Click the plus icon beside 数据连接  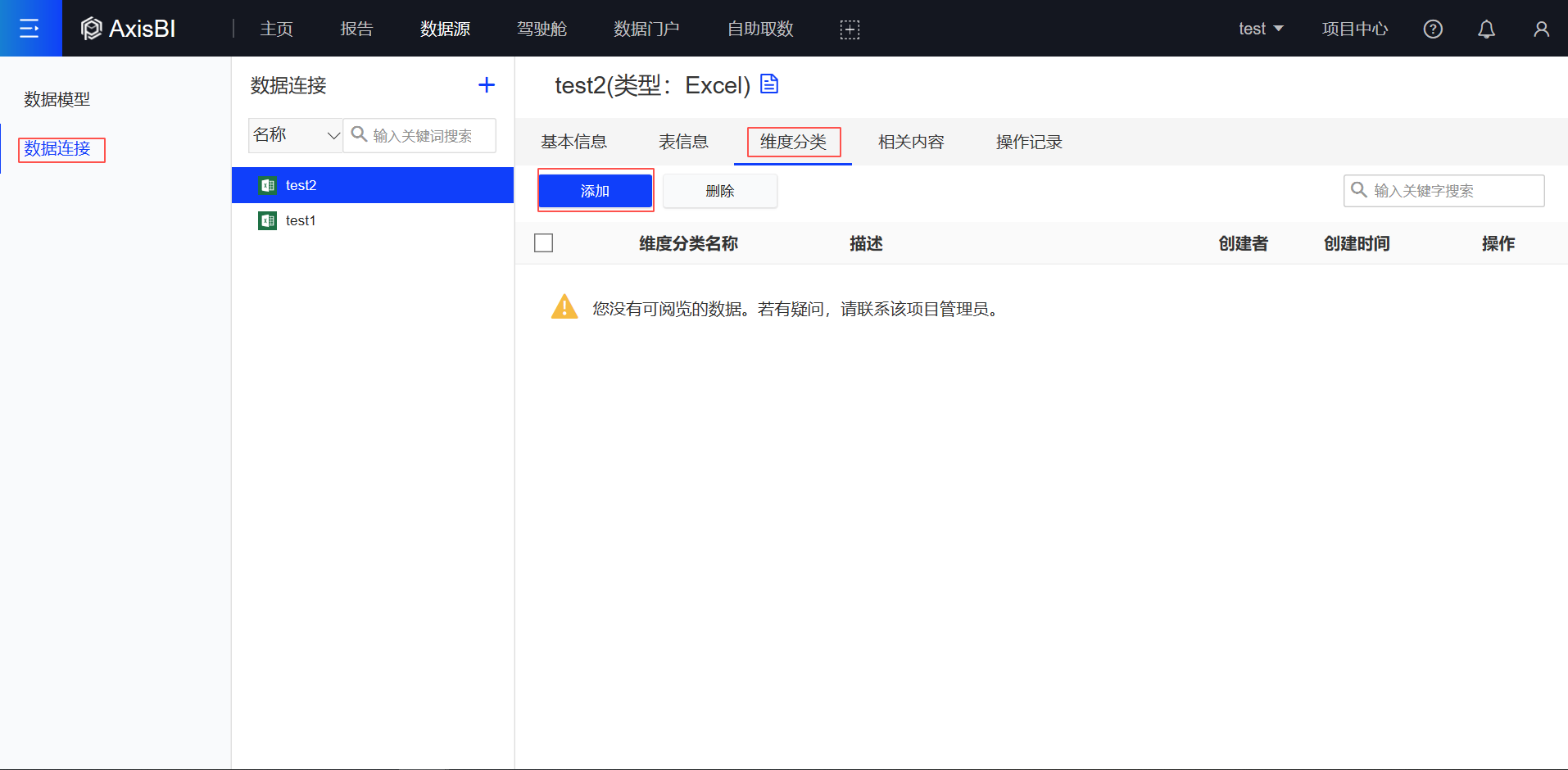487,85
